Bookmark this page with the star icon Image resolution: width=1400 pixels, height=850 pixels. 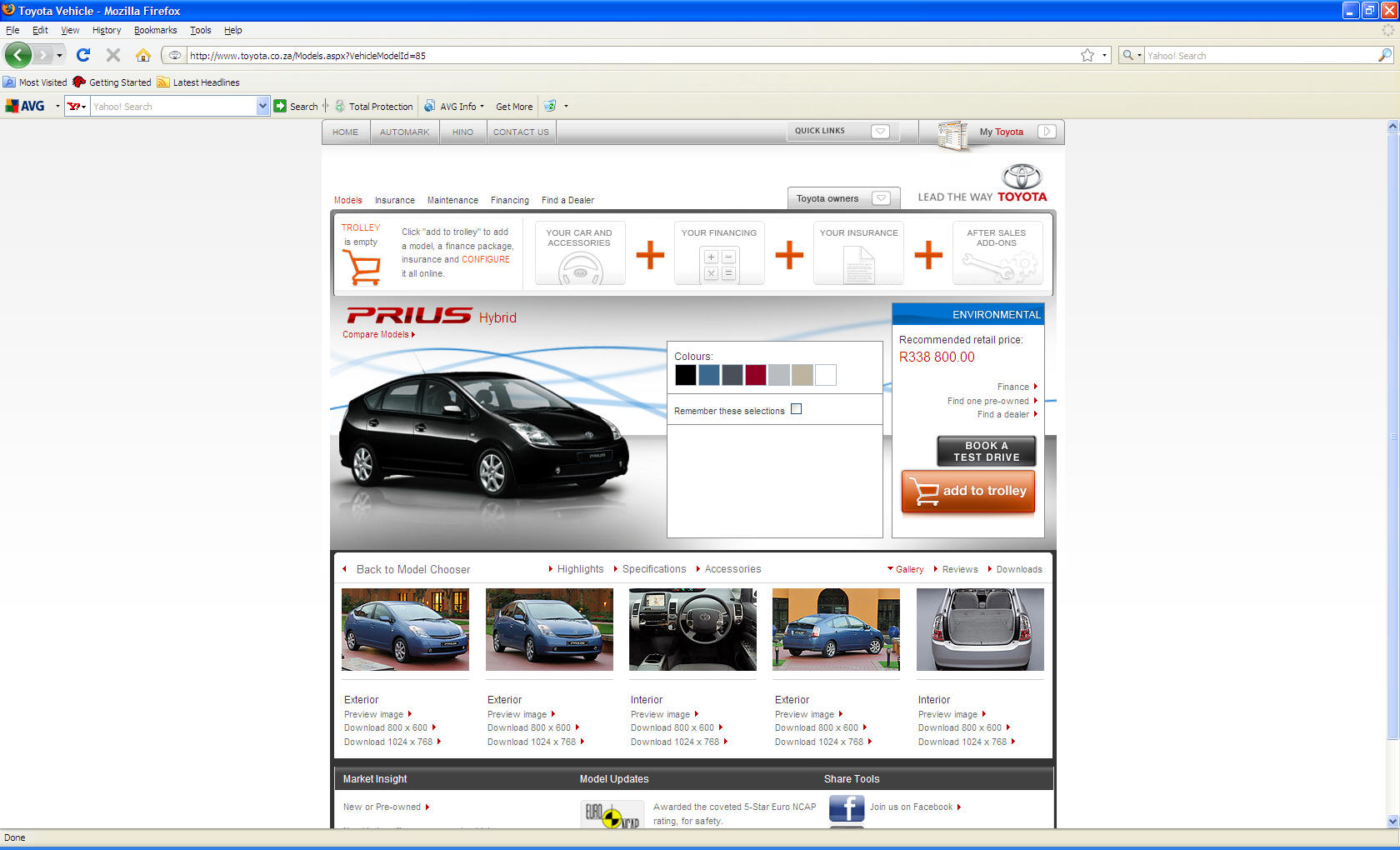[x=1087, y=55]
